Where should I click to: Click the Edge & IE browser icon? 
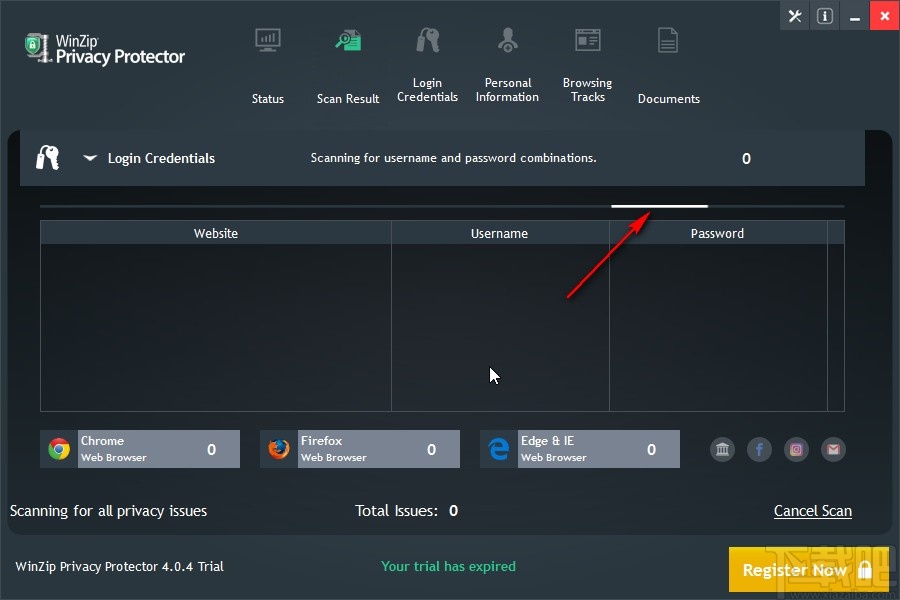tap(499, 449)
